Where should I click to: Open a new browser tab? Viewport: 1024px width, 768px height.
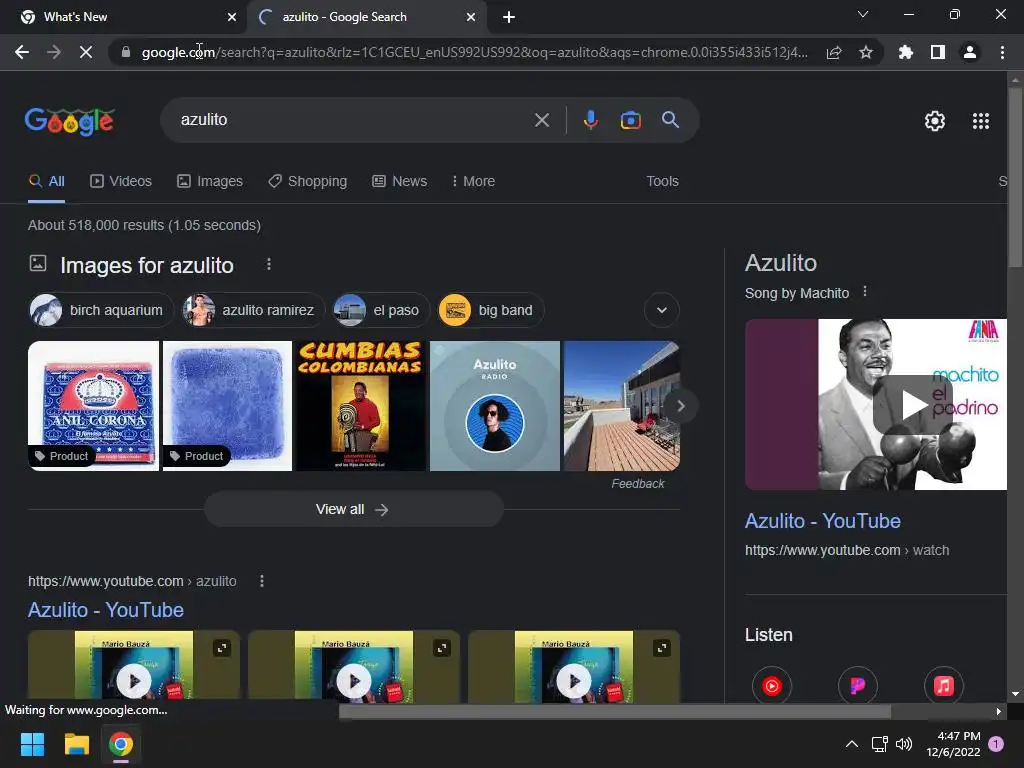click(x=509, y=17)
